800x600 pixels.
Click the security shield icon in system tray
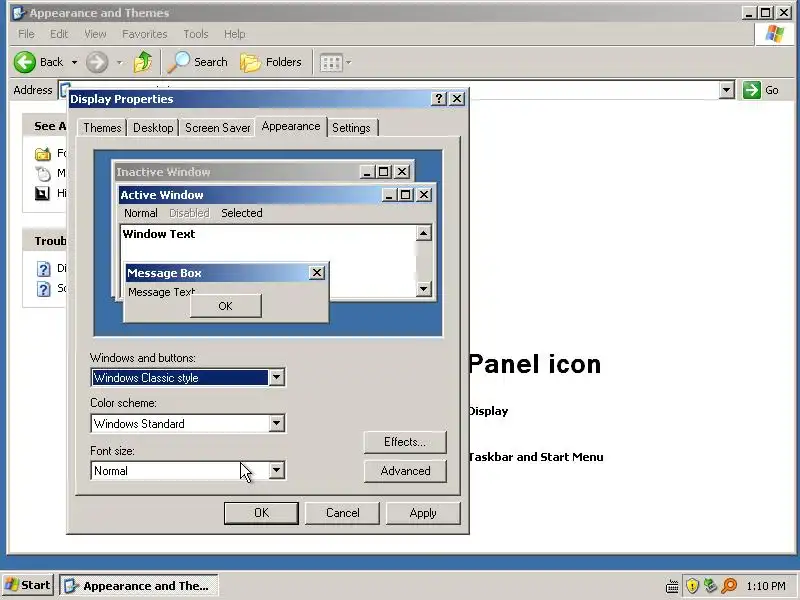coord(692,585)
